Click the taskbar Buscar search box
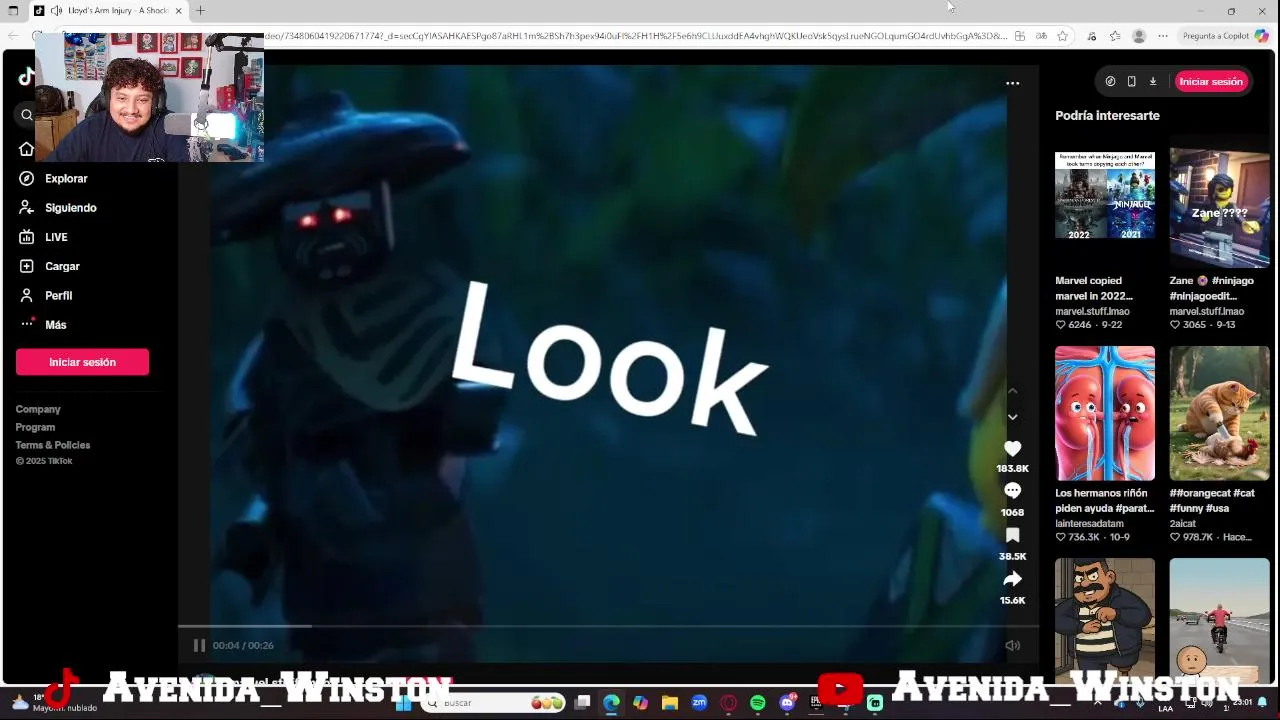Screen dimensions: 1280x720 (494, 703)
